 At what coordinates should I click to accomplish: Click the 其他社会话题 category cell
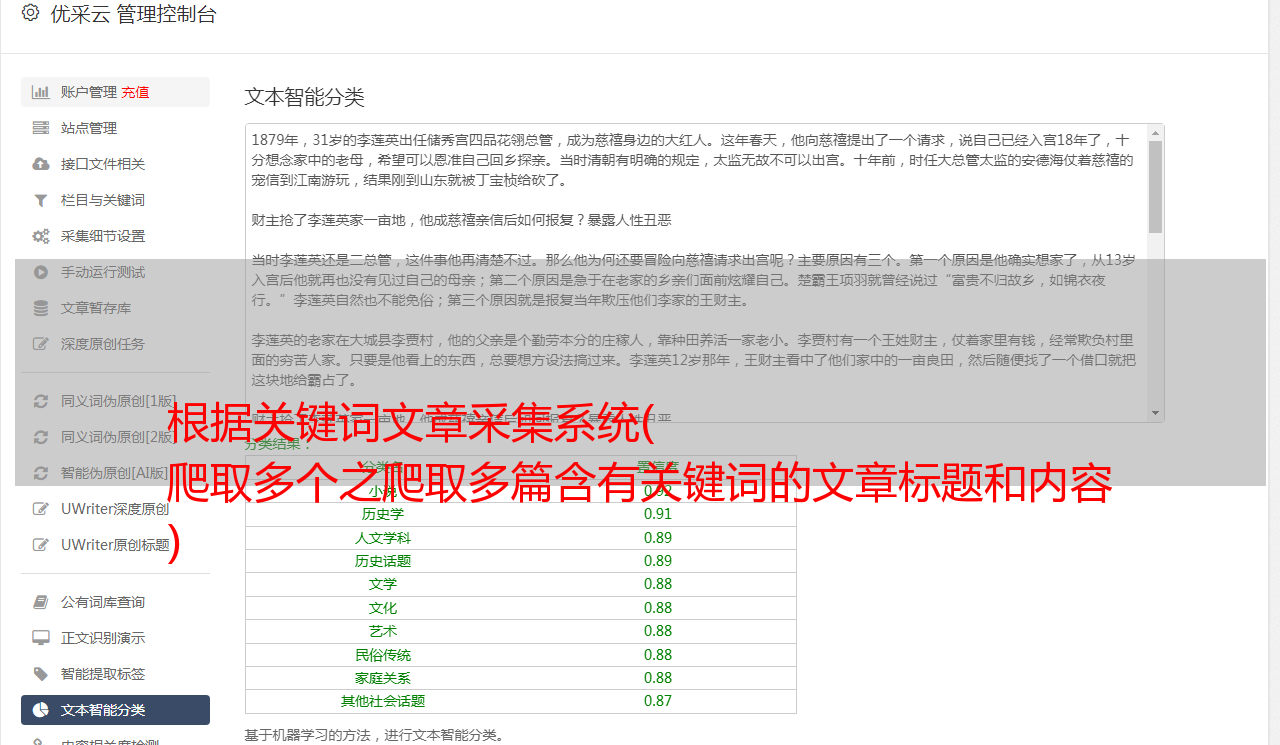click(x=383, y=701)
